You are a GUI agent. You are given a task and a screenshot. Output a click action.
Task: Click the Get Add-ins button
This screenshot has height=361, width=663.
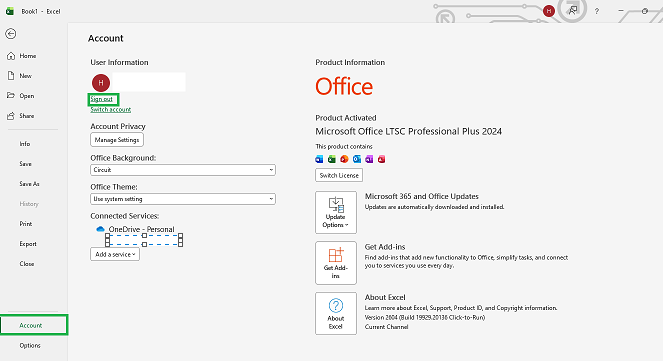336,263
